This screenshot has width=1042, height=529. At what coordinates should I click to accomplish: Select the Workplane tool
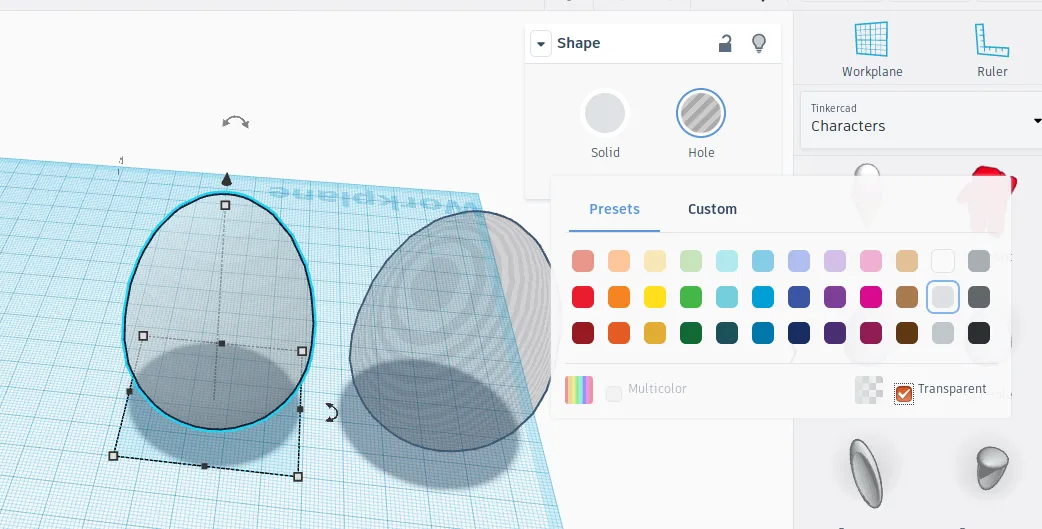click(x=872, y=49)
